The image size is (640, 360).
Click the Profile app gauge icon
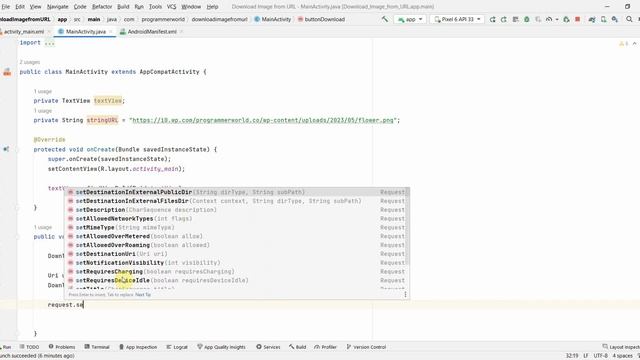[x=549, y=19]
